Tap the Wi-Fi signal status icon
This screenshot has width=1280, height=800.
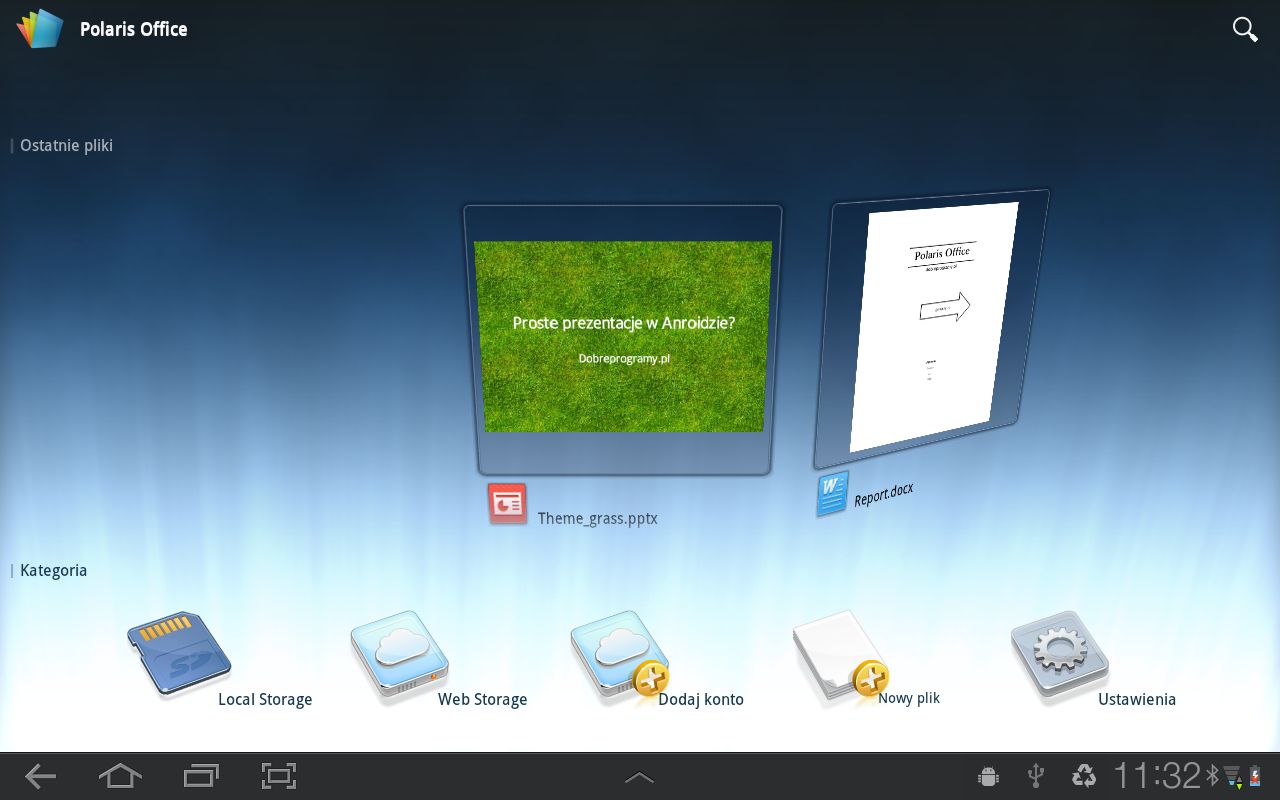[1233, 776]
